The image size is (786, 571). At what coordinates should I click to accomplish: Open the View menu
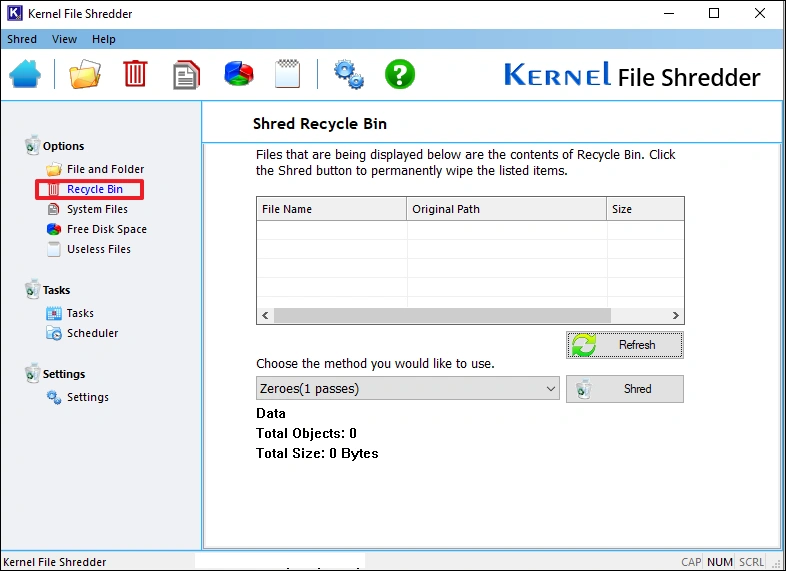pyautogui.click(x=64, y=39)
